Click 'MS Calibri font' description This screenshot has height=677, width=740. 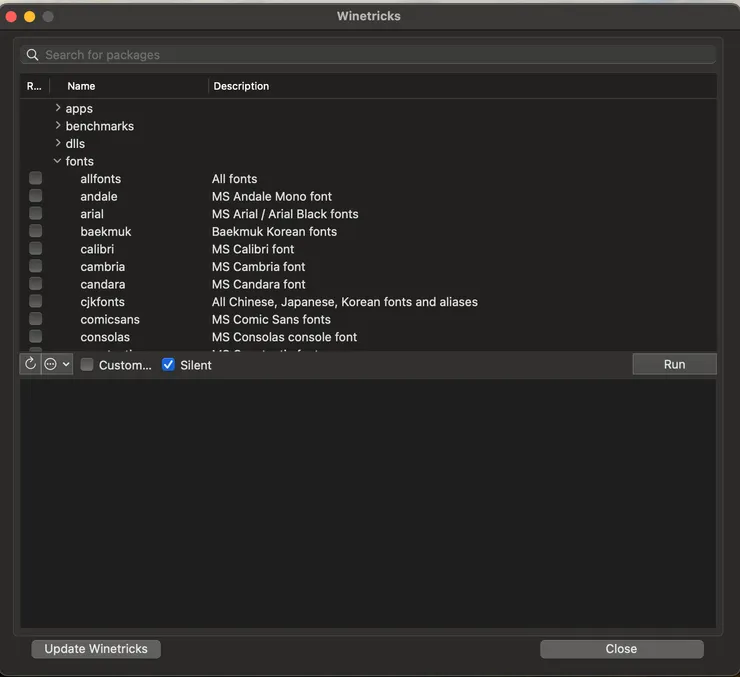[x=253, y=249]
